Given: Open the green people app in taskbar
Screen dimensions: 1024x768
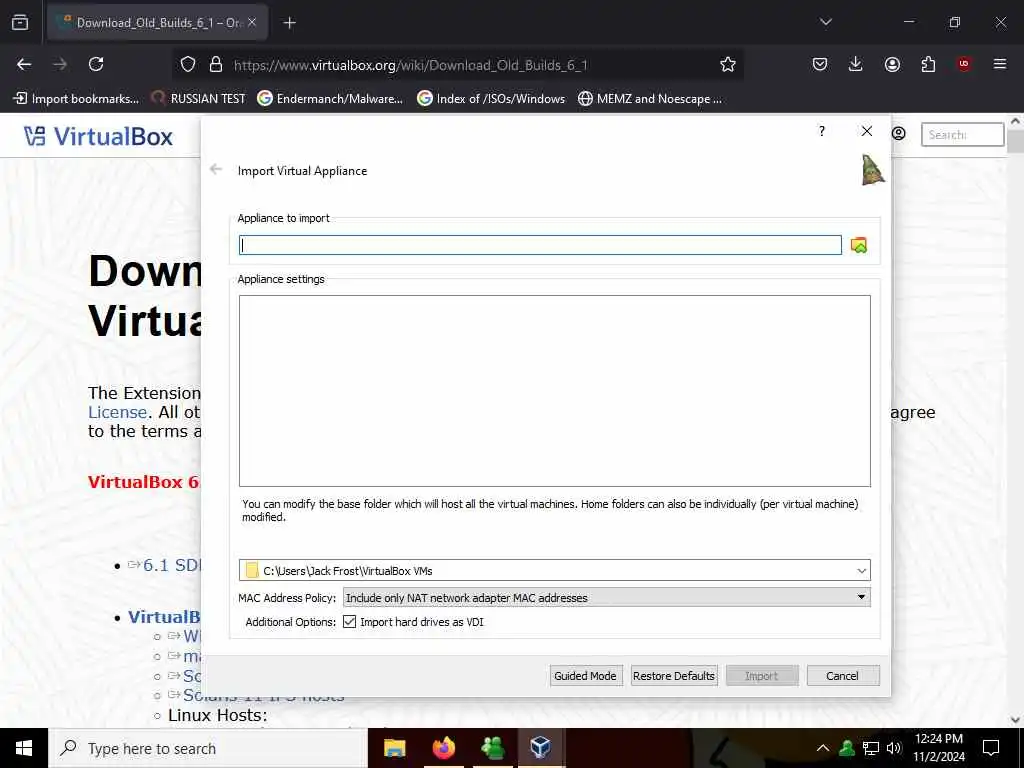Looking at the screenshot, I should pos(492,748).
